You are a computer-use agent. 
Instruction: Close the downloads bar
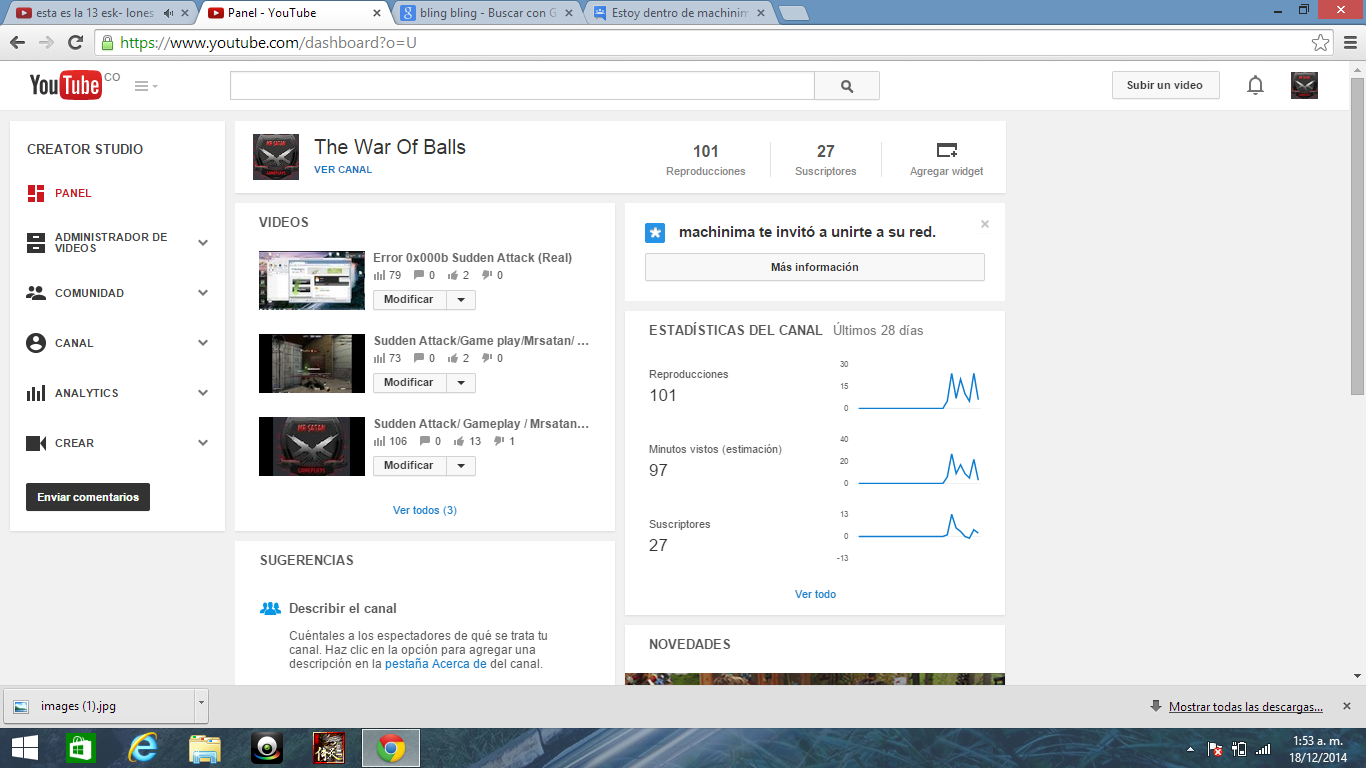click(x=1347, y=706)
